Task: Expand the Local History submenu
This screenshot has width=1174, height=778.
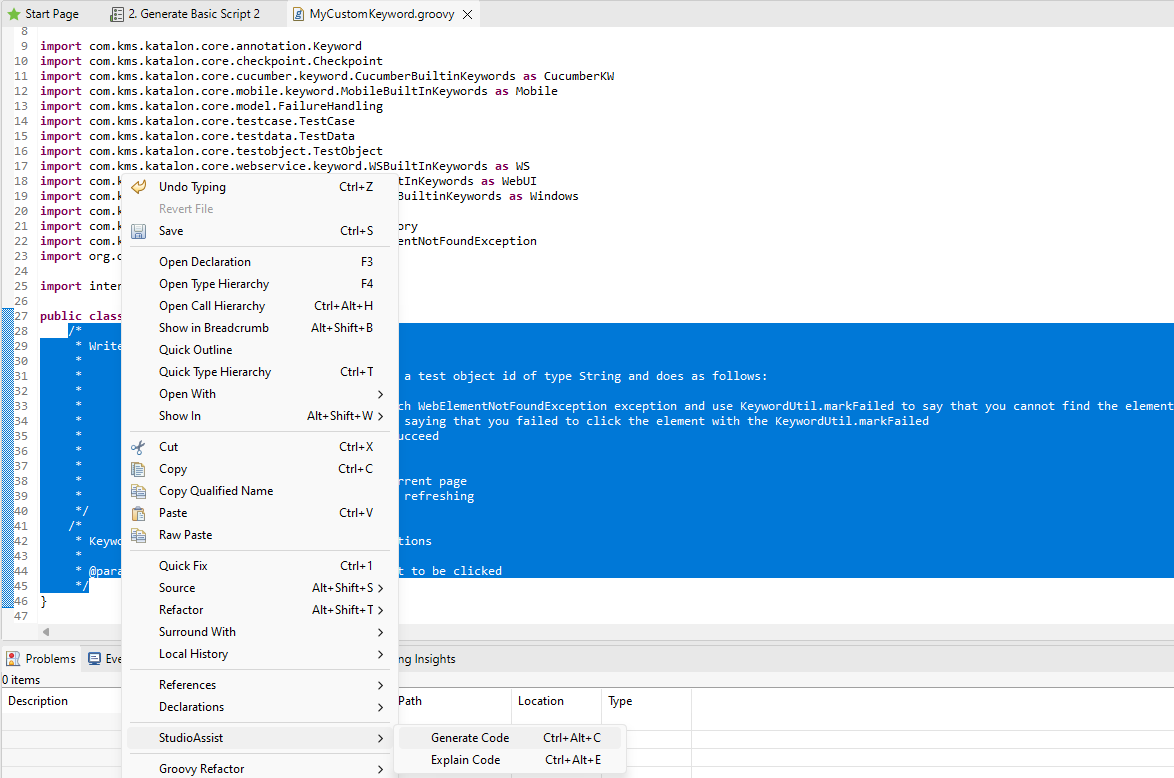Action: (380, 654)
